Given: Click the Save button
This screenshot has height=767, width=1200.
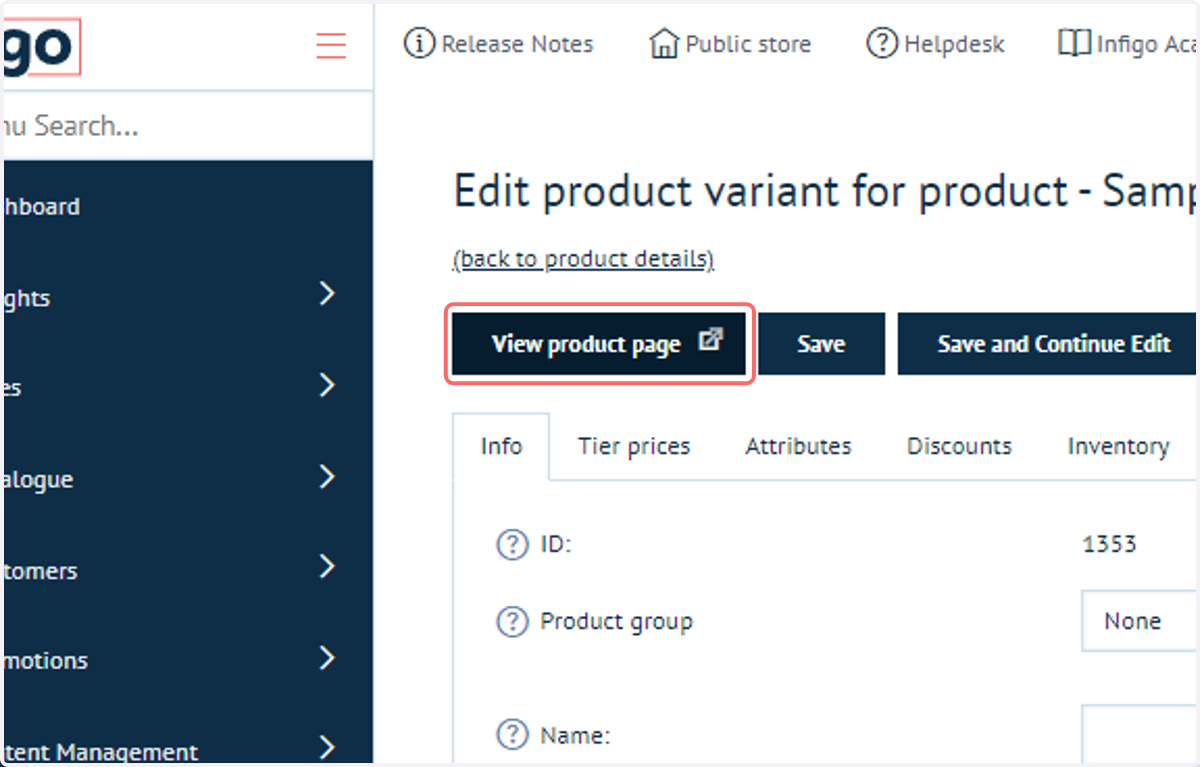Looking at the screenshot, I should click(821, 344).
